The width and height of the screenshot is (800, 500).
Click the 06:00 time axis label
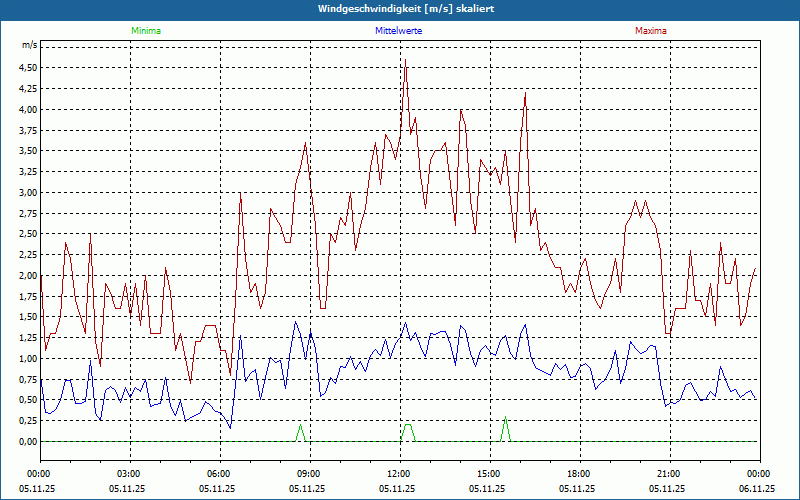coord(220,474)
